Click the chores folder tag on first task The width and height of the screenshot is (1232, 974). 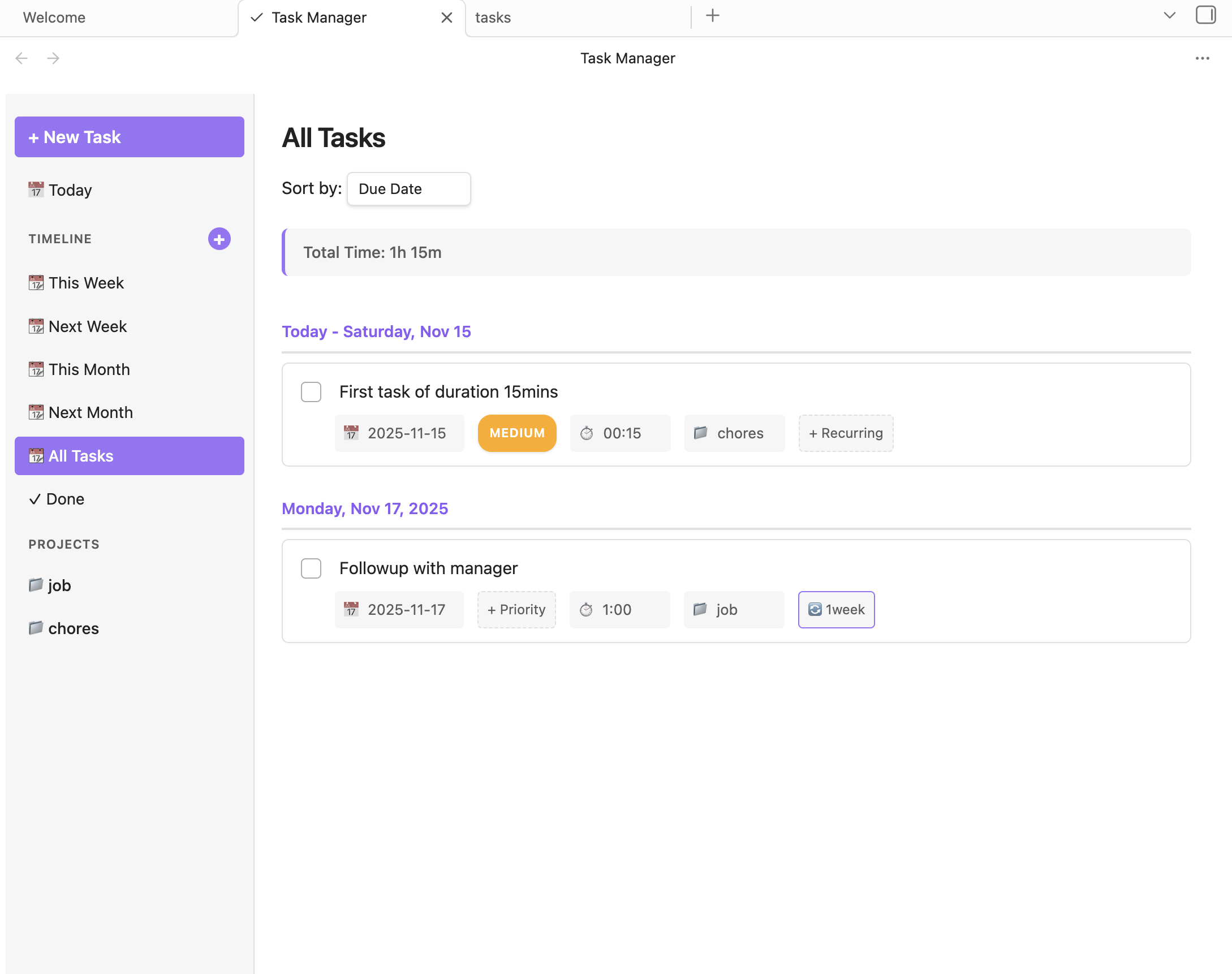(734, 433)
